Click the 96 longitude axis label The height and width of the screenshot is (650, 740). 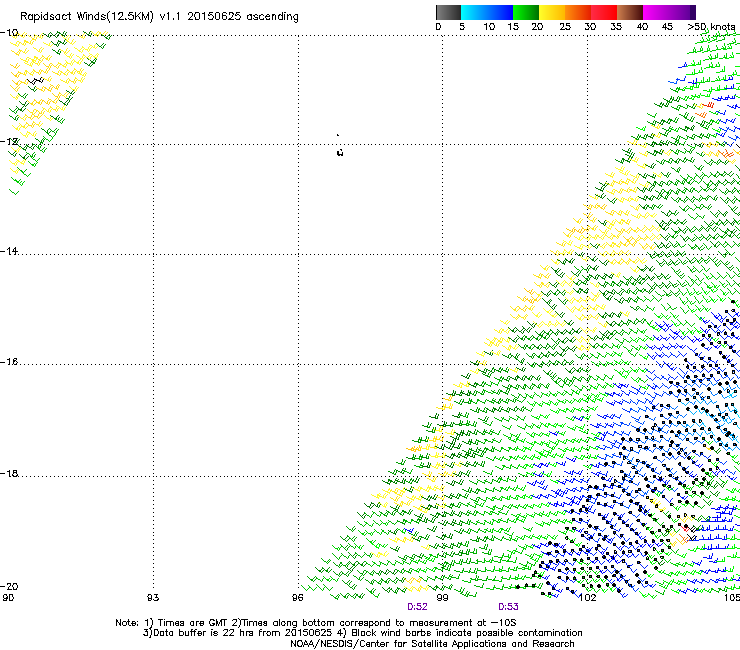(297, 598)
